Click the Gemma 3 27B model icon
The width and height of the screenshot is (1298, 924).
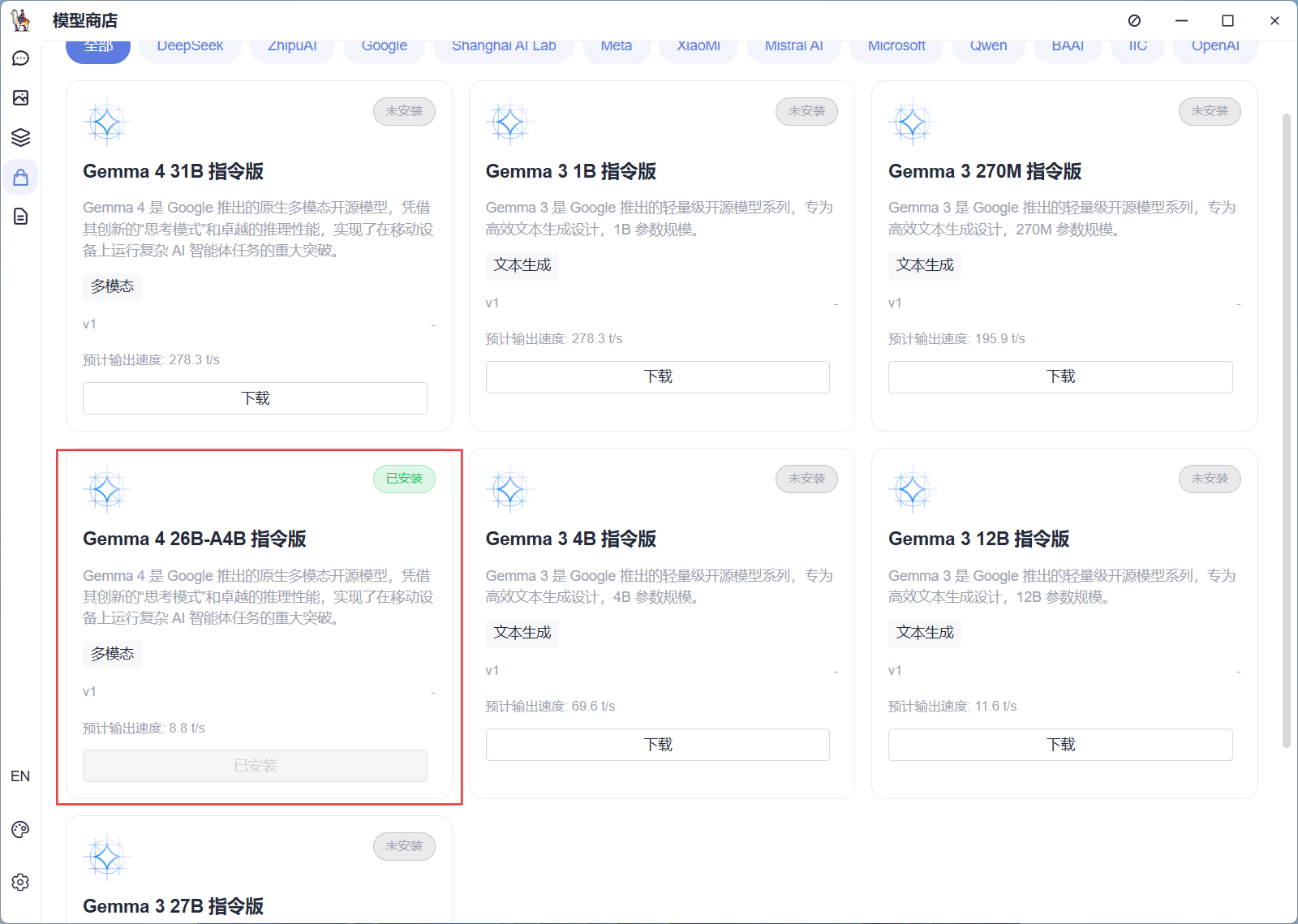pos(106,857)
